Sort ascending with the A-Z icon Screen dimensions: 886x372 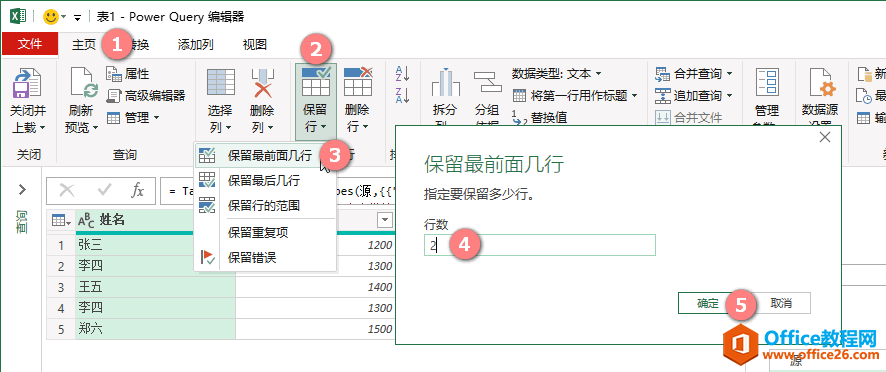[x=402, y=73]
